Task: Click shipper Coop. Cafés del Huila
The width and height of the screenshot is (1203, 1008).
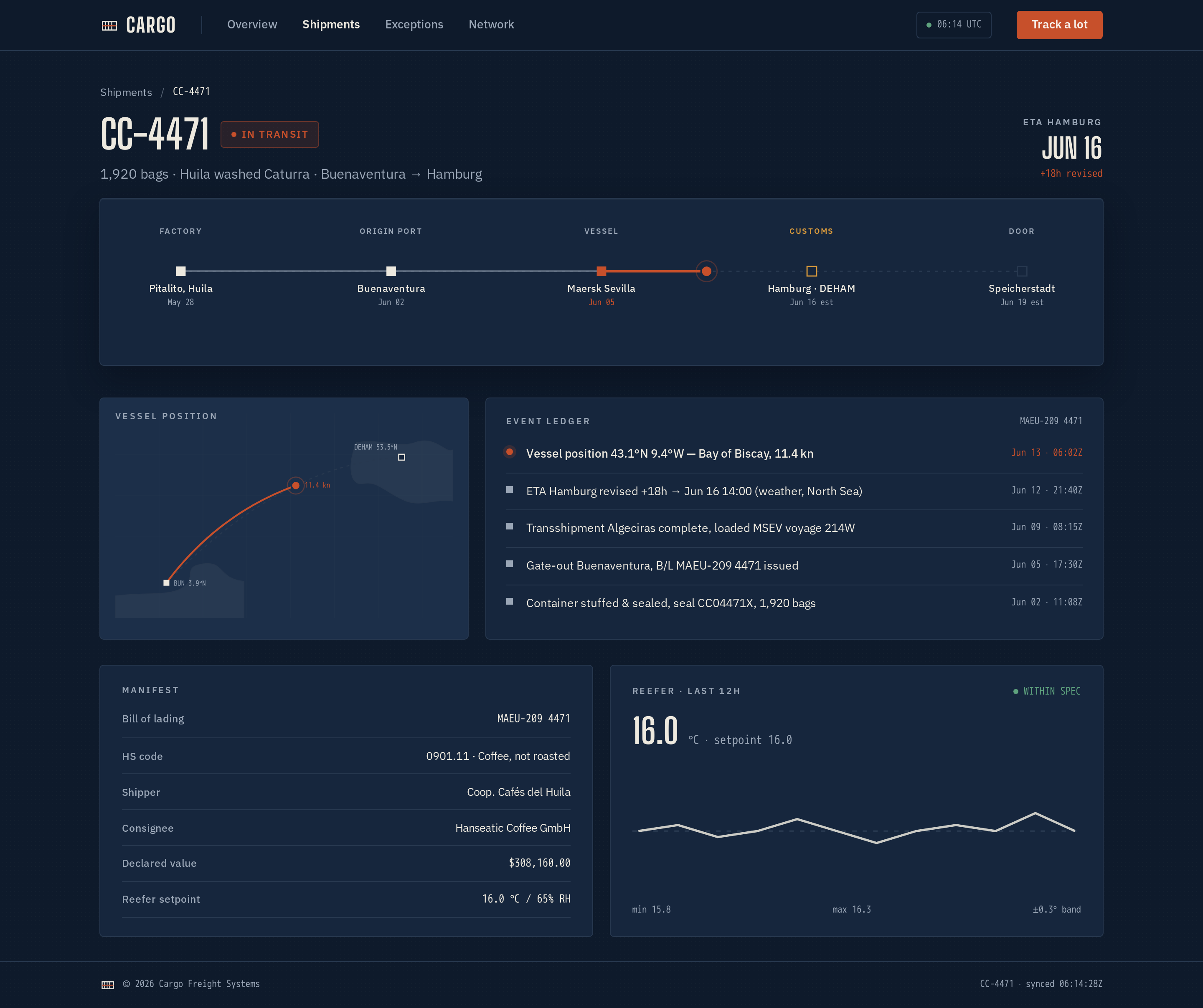Action: coord(518,792)
